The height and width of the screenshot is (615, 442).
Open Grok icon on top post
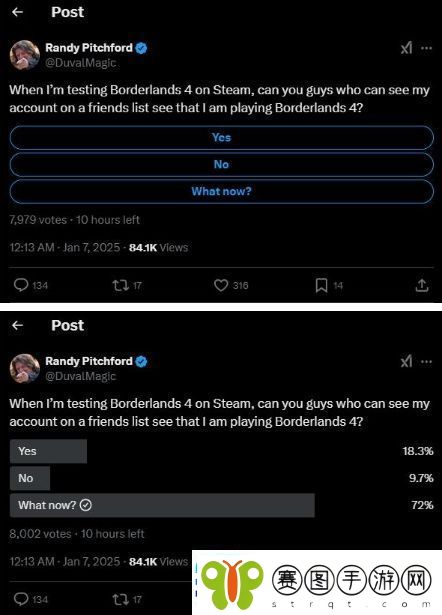[406, 48]
